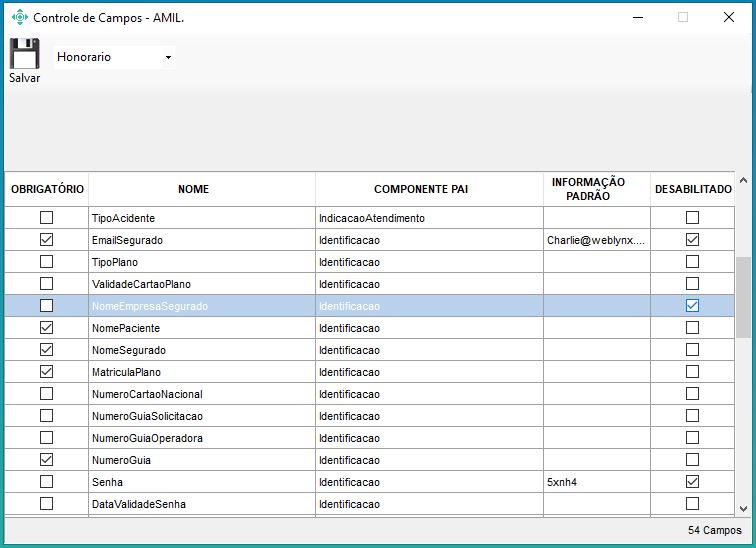Uncheck Obrigatório for EmailSegurado

click(46, 240)
